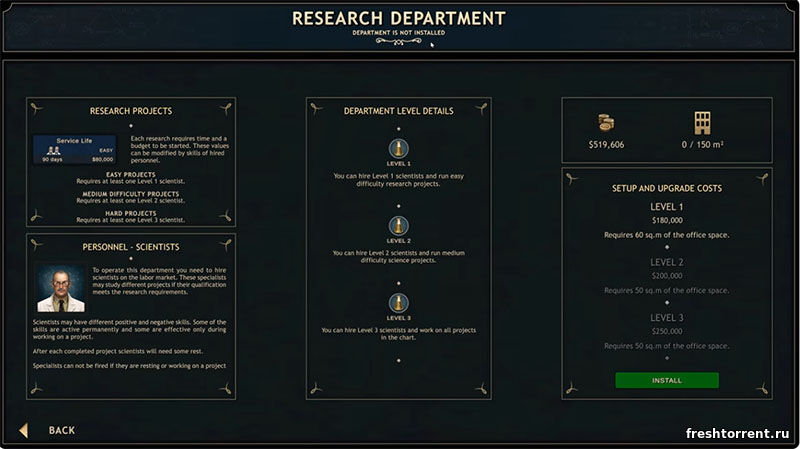Click the $519,606 balance amount

click(606, 145)
